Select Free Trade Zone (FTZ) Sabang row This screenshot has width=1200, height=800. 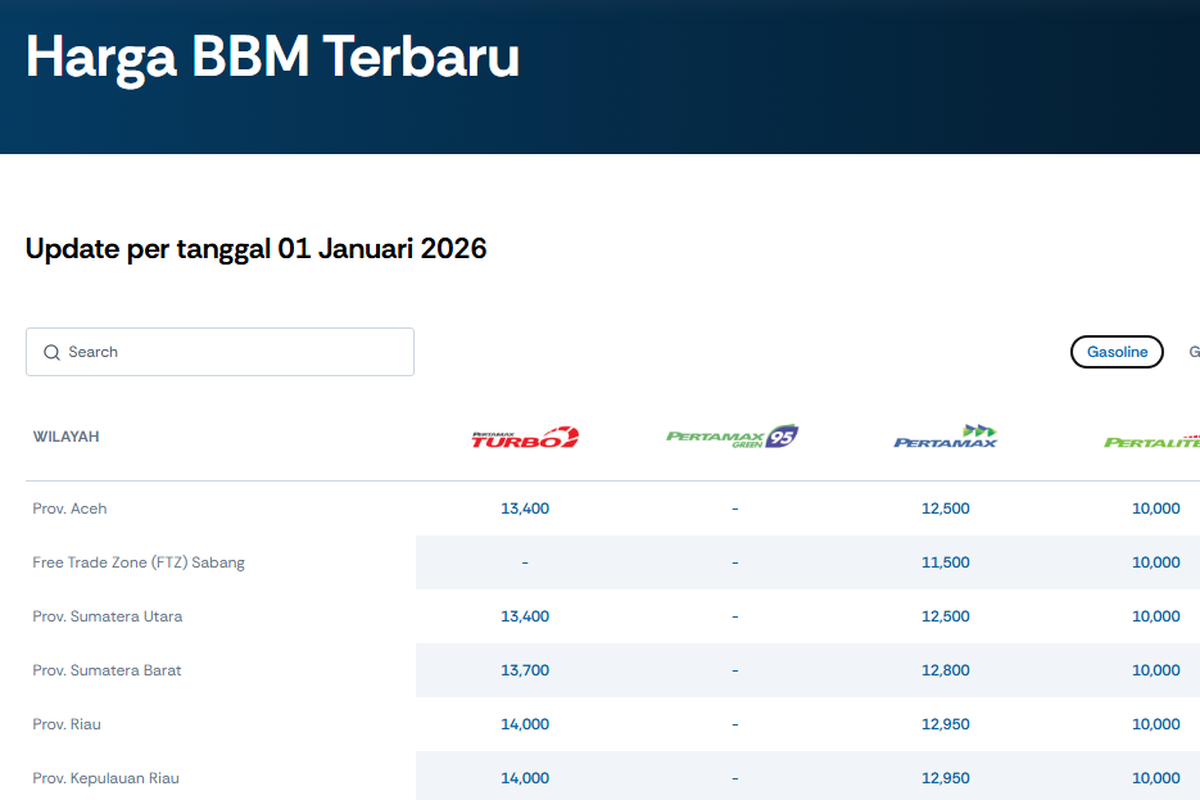(139, 562)
